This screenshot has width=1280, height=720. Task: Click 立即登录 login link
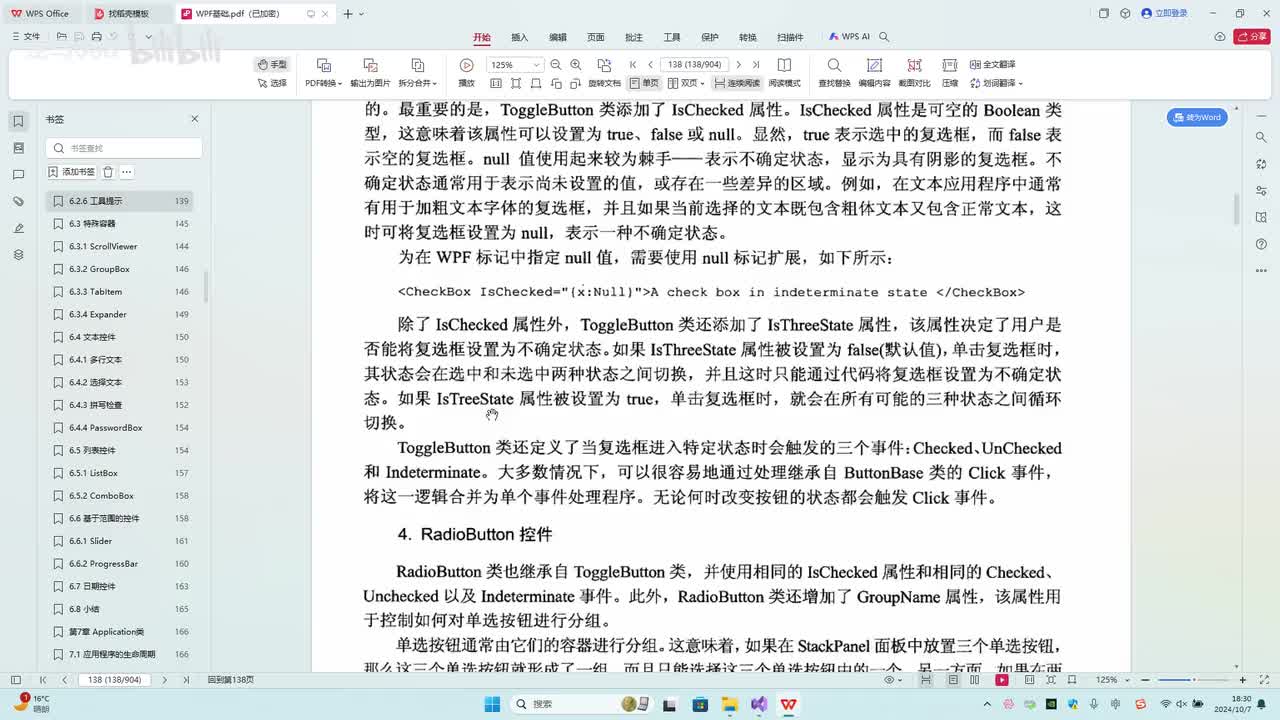point(1165,13)
